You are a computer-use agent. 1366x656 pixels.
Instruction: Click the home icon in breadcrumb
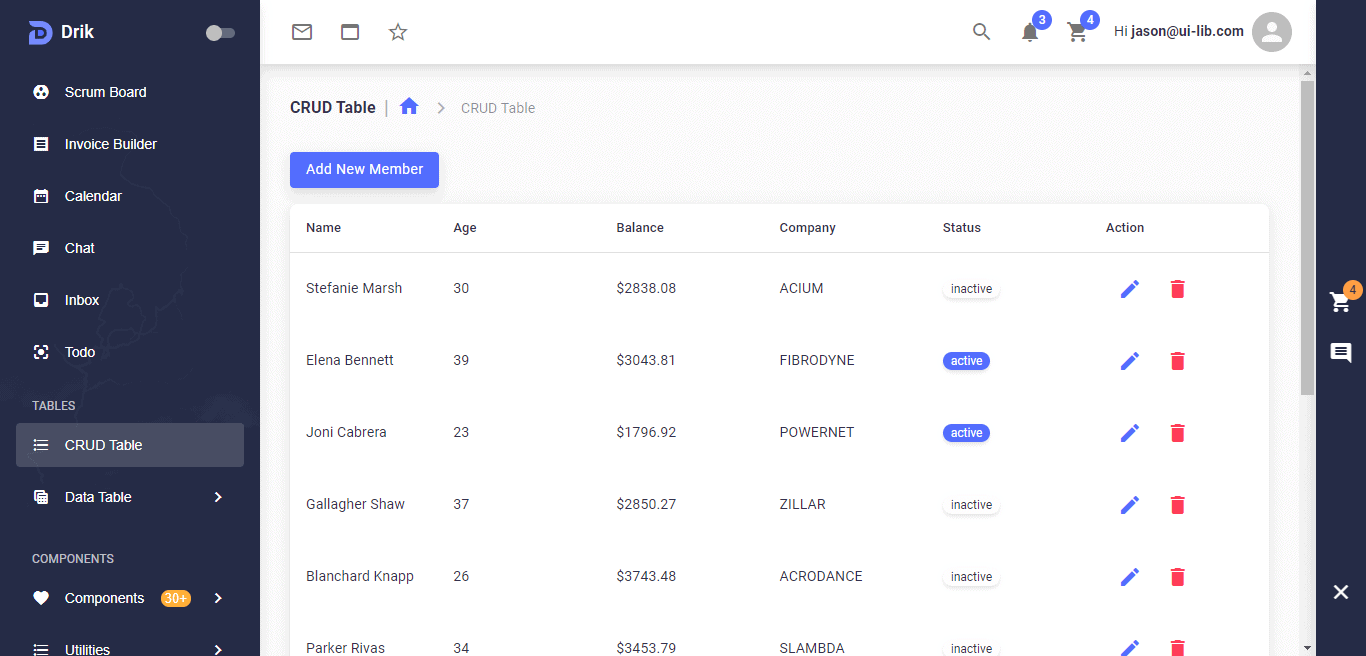tap(409, 107)
